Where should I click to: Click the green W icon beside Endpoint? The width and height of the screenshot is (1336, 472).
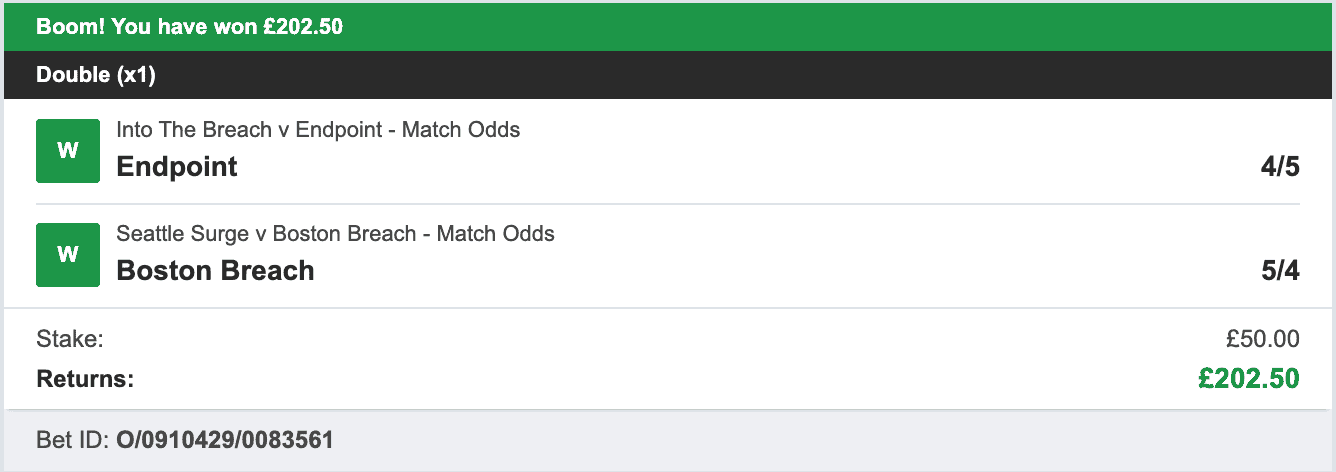point(68,151)
